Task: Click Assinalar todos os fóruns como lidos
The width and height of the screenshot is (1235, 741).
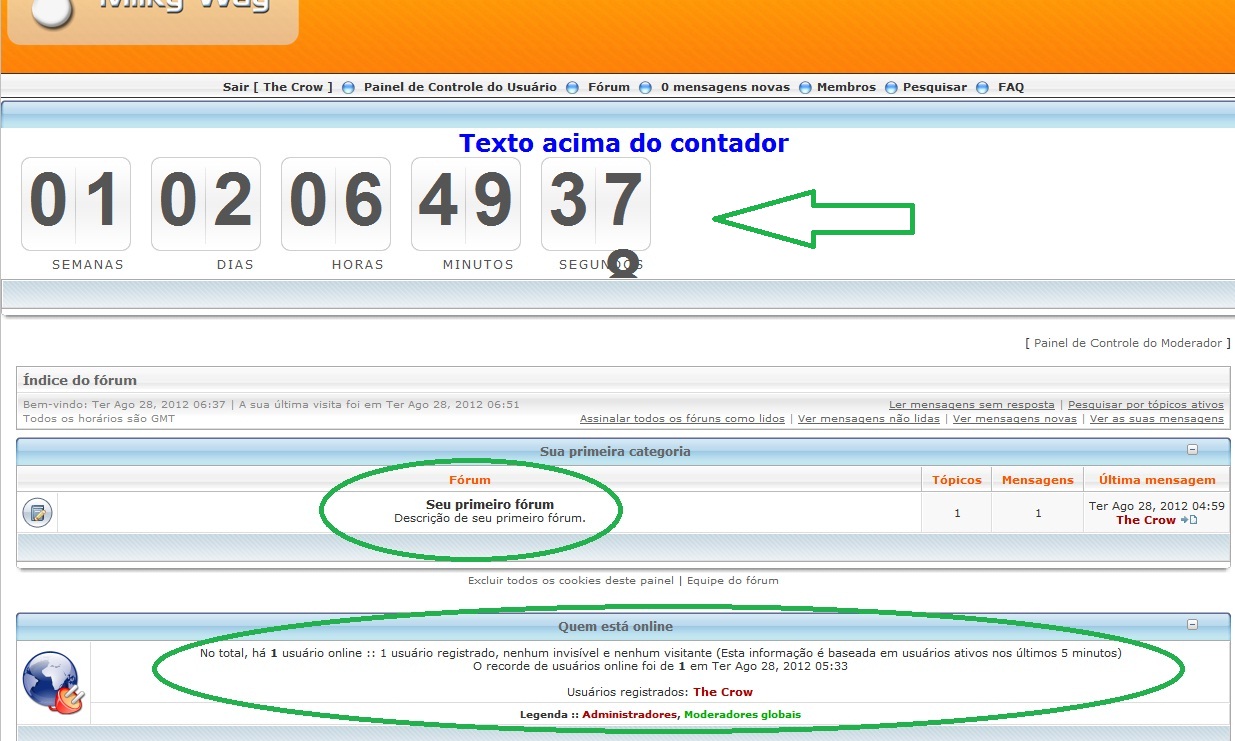Action: (682, 419)
